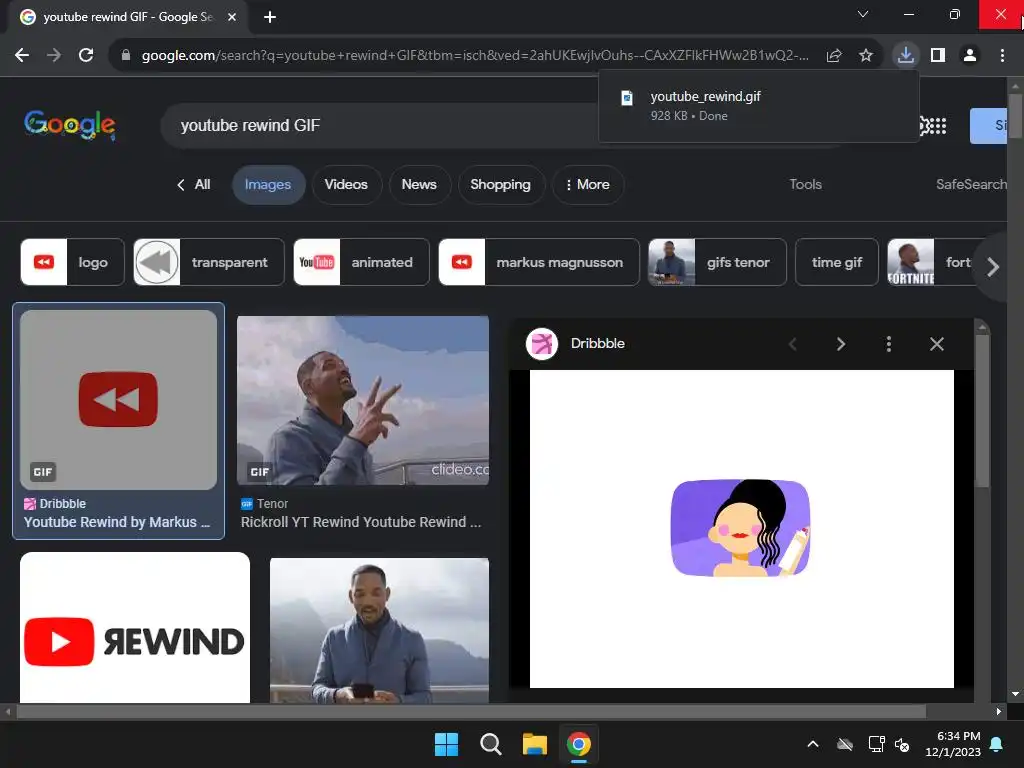Viewport: 1024px width, 768px height.
Task: Switch to the News tab
Action: point(419,185)
